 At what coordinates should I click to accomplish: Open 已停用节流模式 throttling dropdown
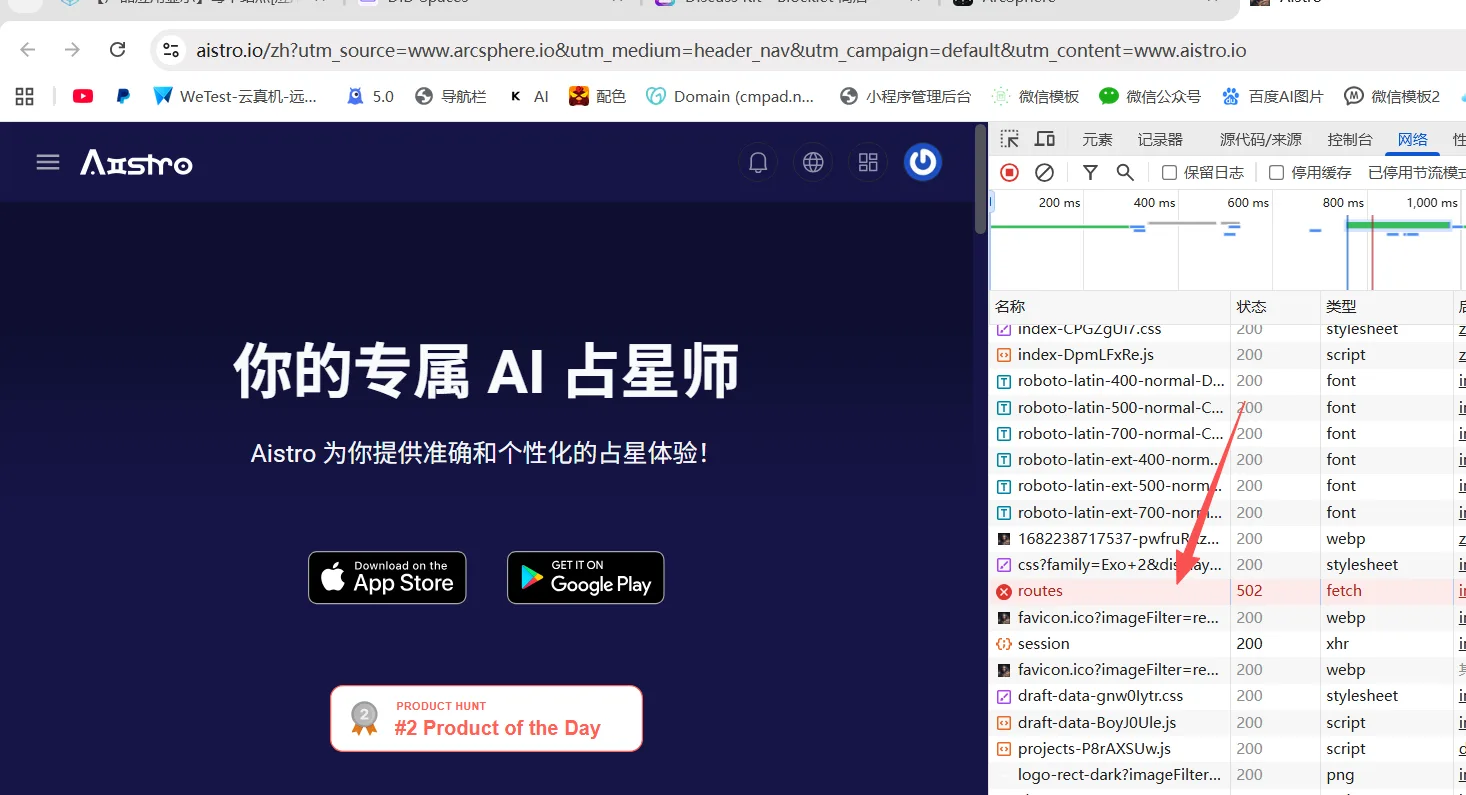(1416, 172)
